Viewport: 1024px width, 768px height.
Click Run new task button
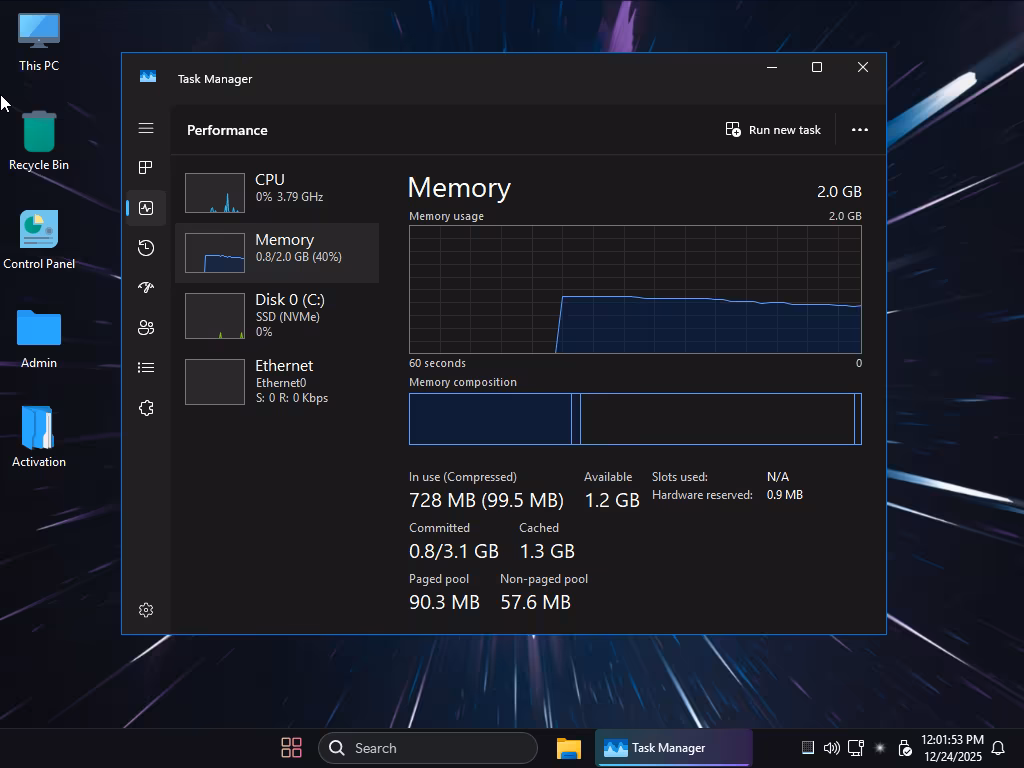tap(773, 130)
